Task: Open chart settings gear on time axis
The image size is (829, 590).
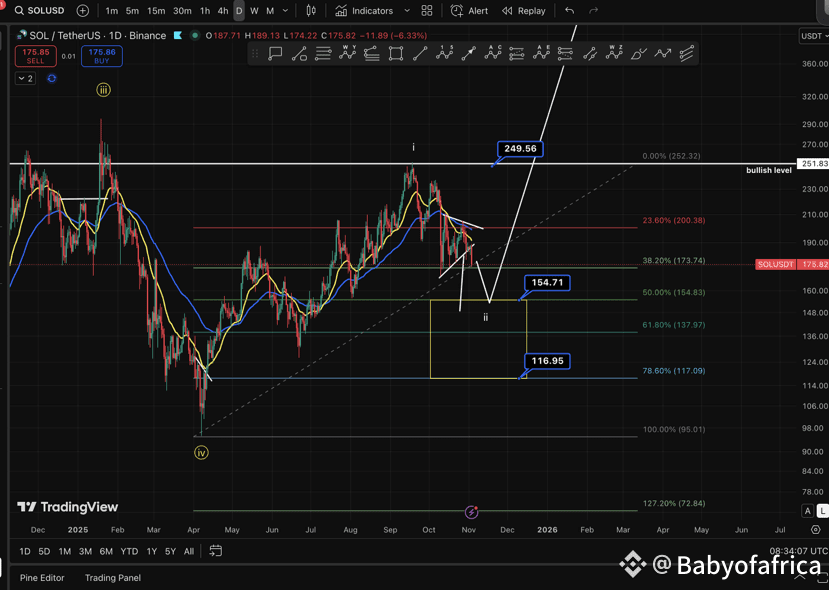Action: point(816,529)
